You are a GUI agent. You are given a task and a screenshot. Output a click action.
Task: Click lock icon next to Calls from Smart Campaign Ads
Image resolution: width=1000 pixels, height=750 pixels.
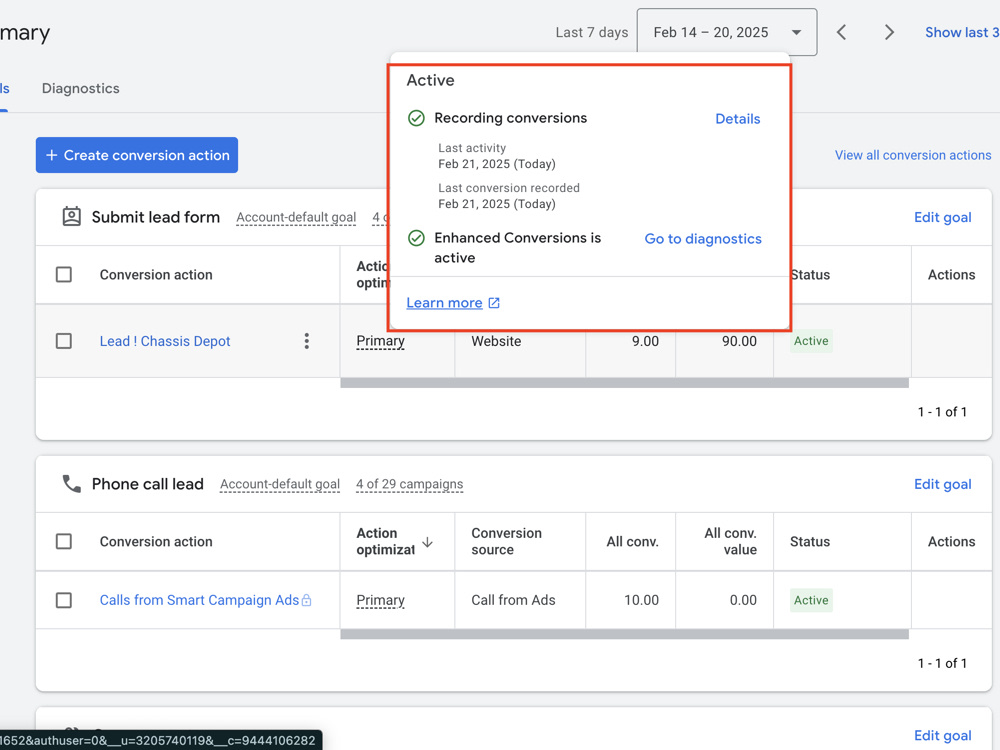[307, 600]
